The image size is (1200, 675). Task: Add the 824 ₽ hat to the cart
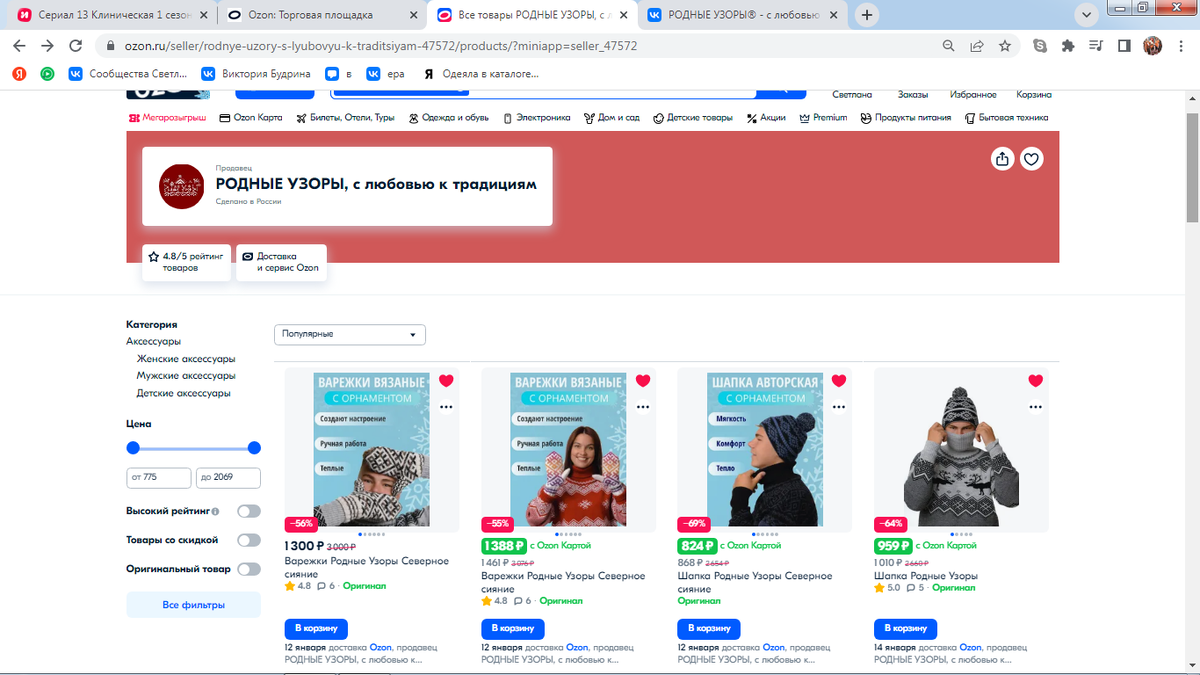click(x=708, y=628)
